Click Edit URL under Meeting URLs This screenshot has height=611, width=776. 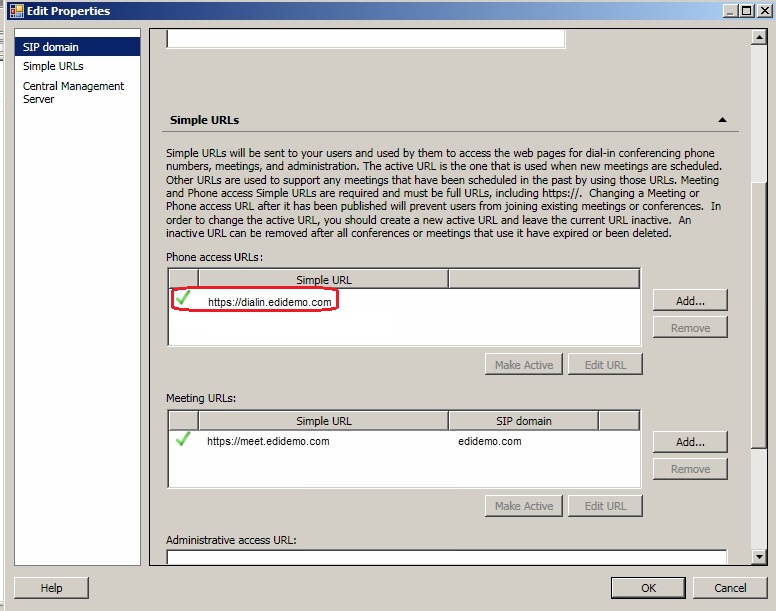click(605, 506)
